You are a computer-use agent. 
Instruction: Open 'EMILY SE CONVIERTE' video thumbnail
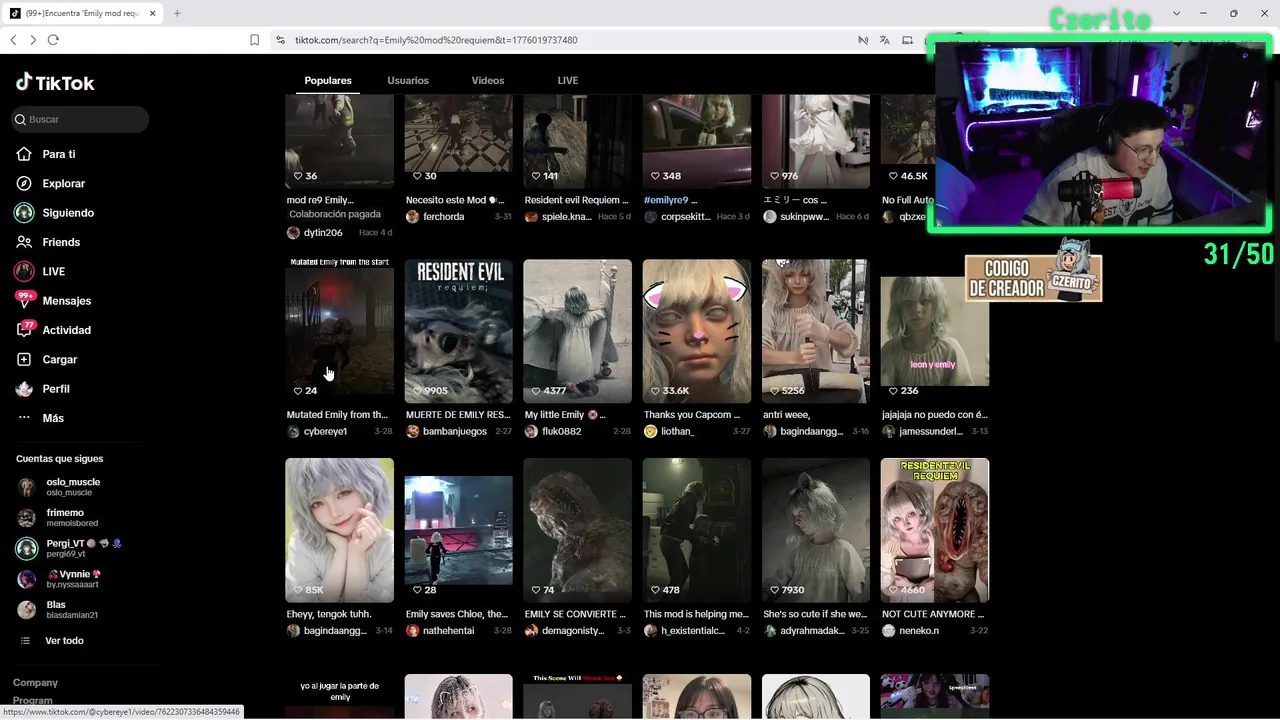click(x=577, y=530)
